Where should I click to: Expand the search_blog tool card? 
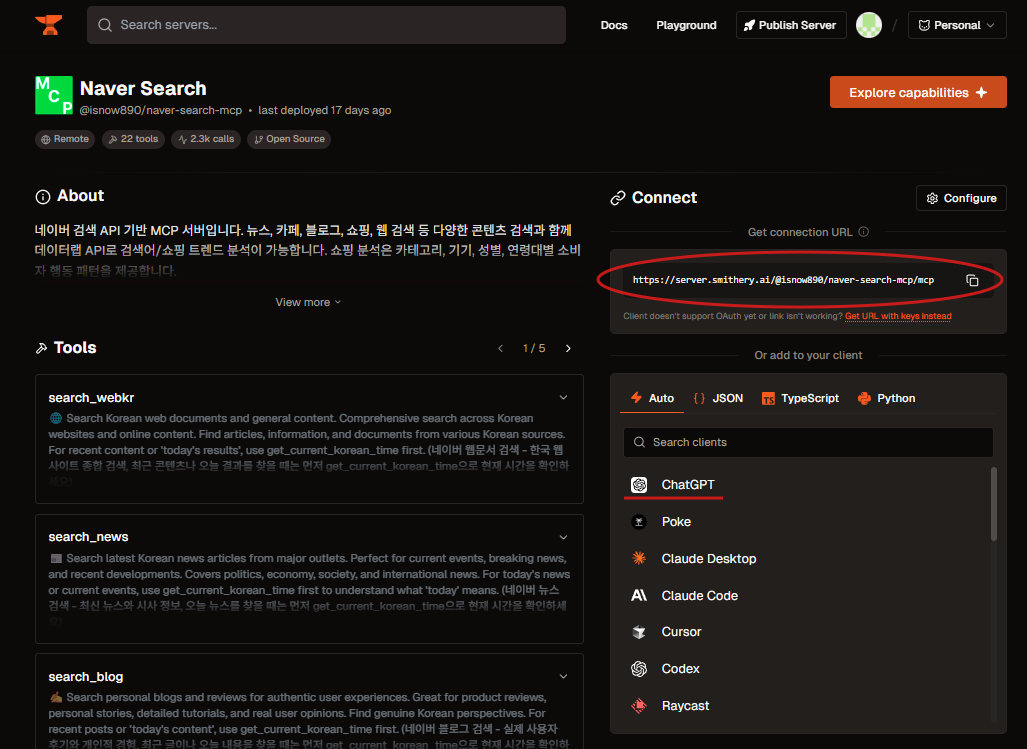click(x=563, y=676)
